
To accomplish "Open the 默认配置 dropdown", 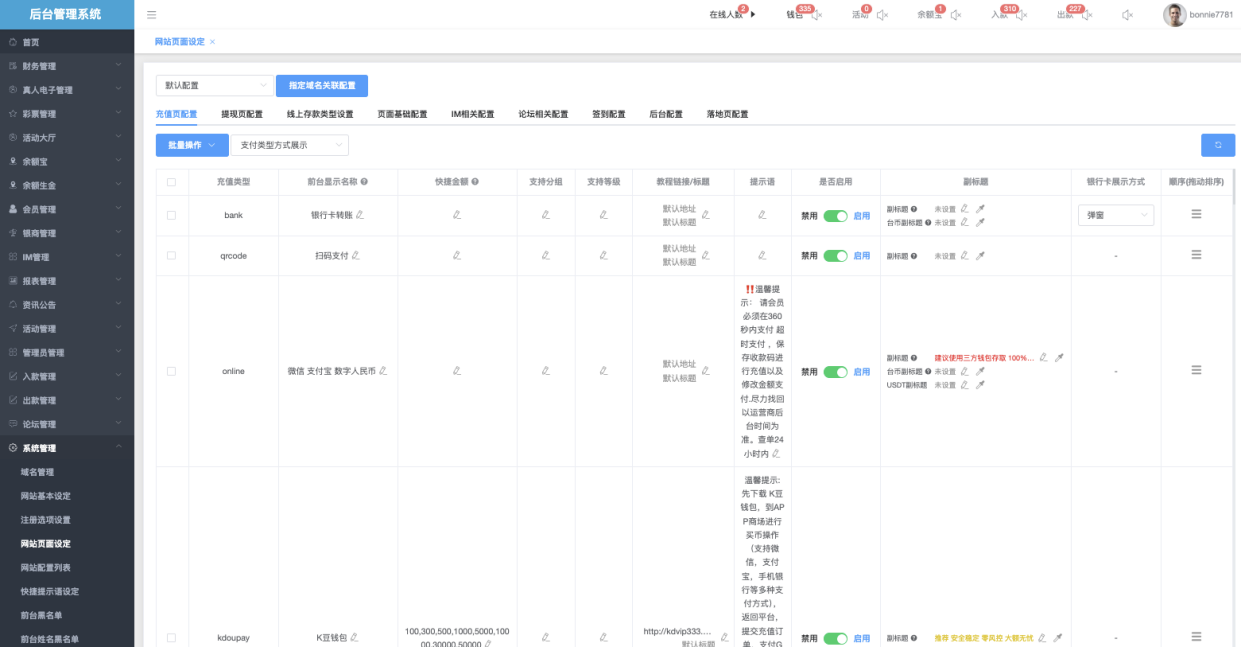I will (x=214, y=86).
